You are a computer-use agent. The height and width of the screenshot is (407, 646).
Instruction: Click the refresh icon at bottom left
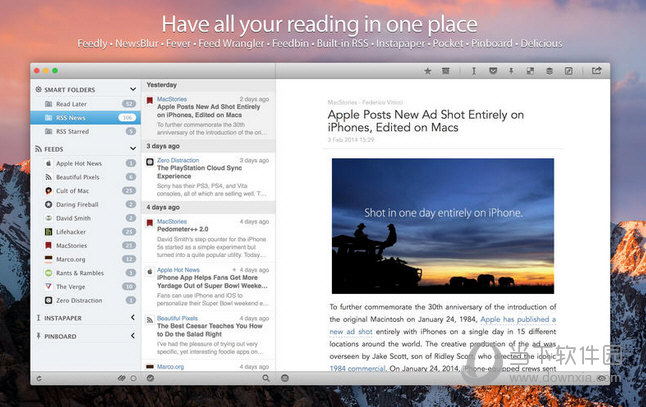39,378
